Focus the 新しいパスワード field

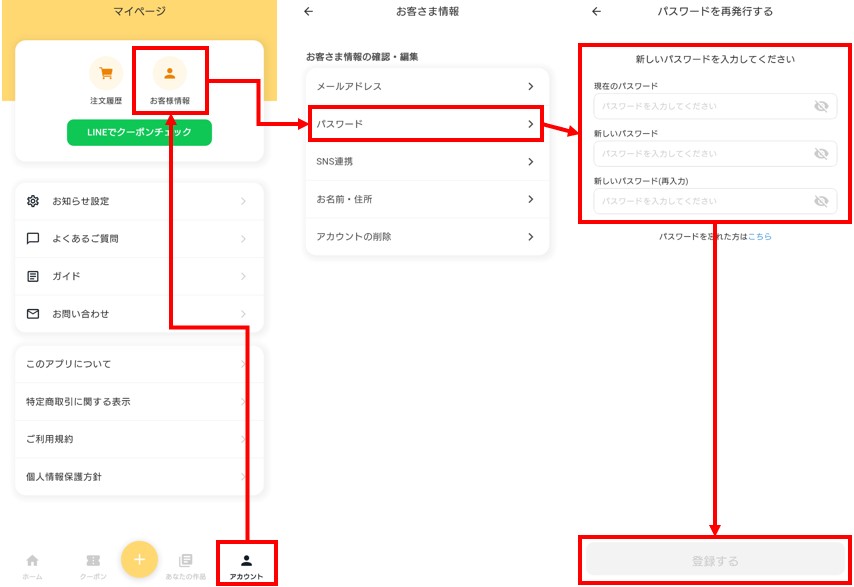click(x=715, y=154)
